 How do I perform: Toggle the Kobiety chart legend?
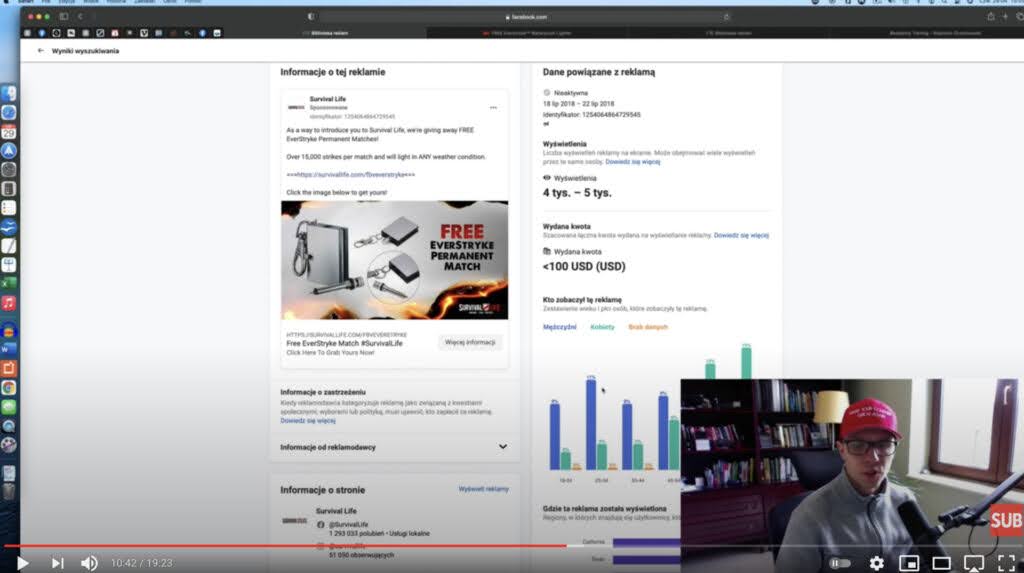602,327
